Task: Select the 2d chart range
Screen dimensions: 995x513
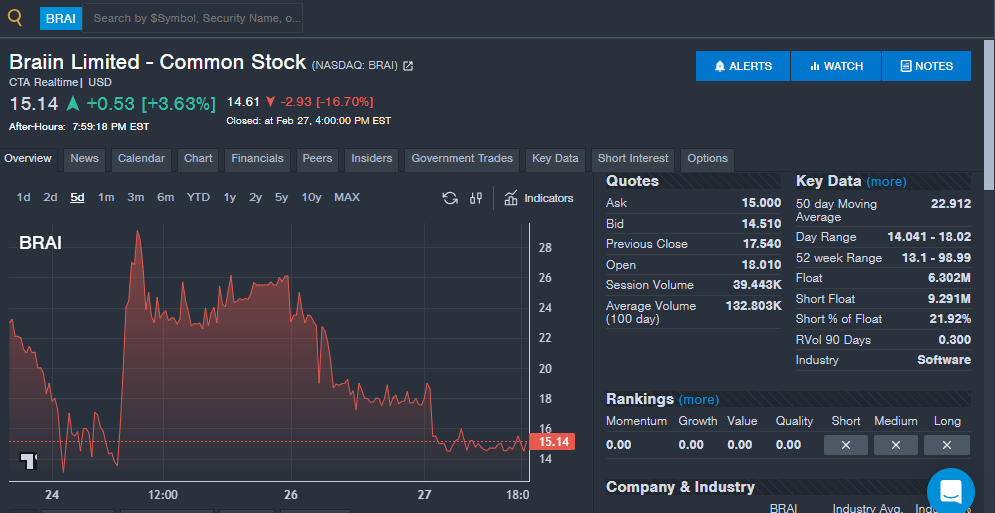Action: click(50, 197)
